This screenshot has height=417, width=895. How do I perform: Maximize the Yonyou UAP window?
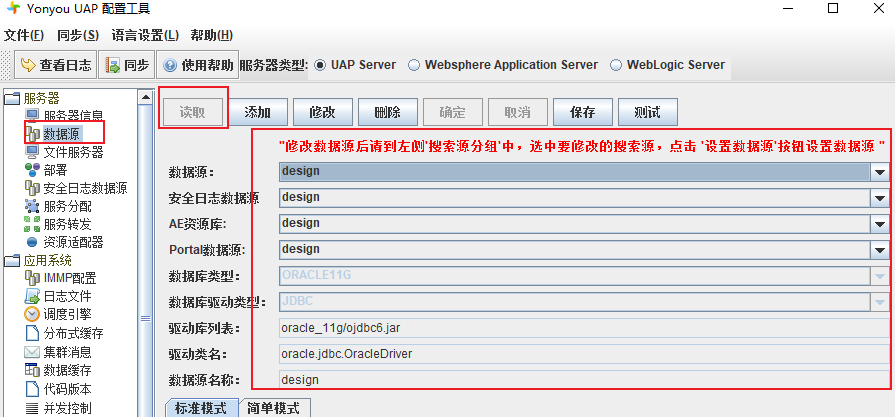833,8
